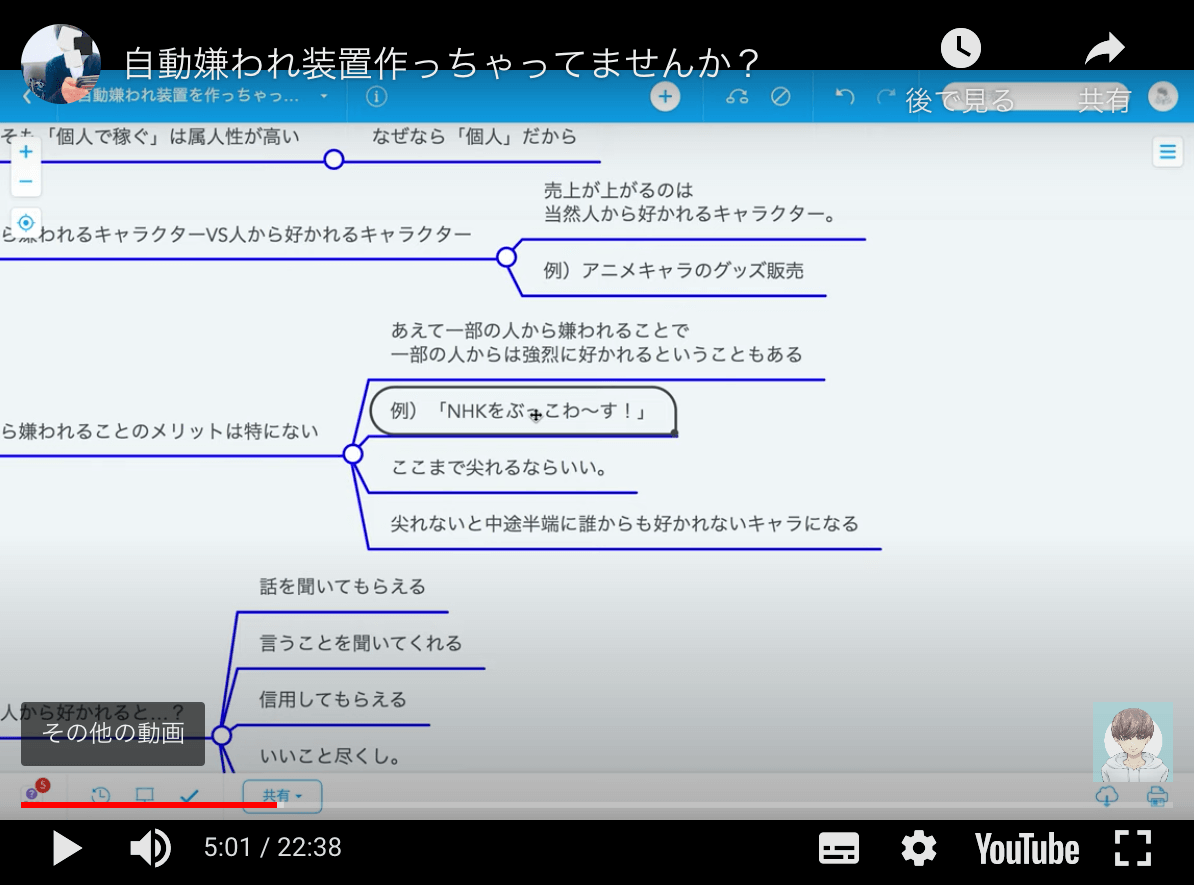The width and height of the screenshot is (1194, 885).
Task: Select node 例）アニメキャラのグッズ販売
Action: 673,270
